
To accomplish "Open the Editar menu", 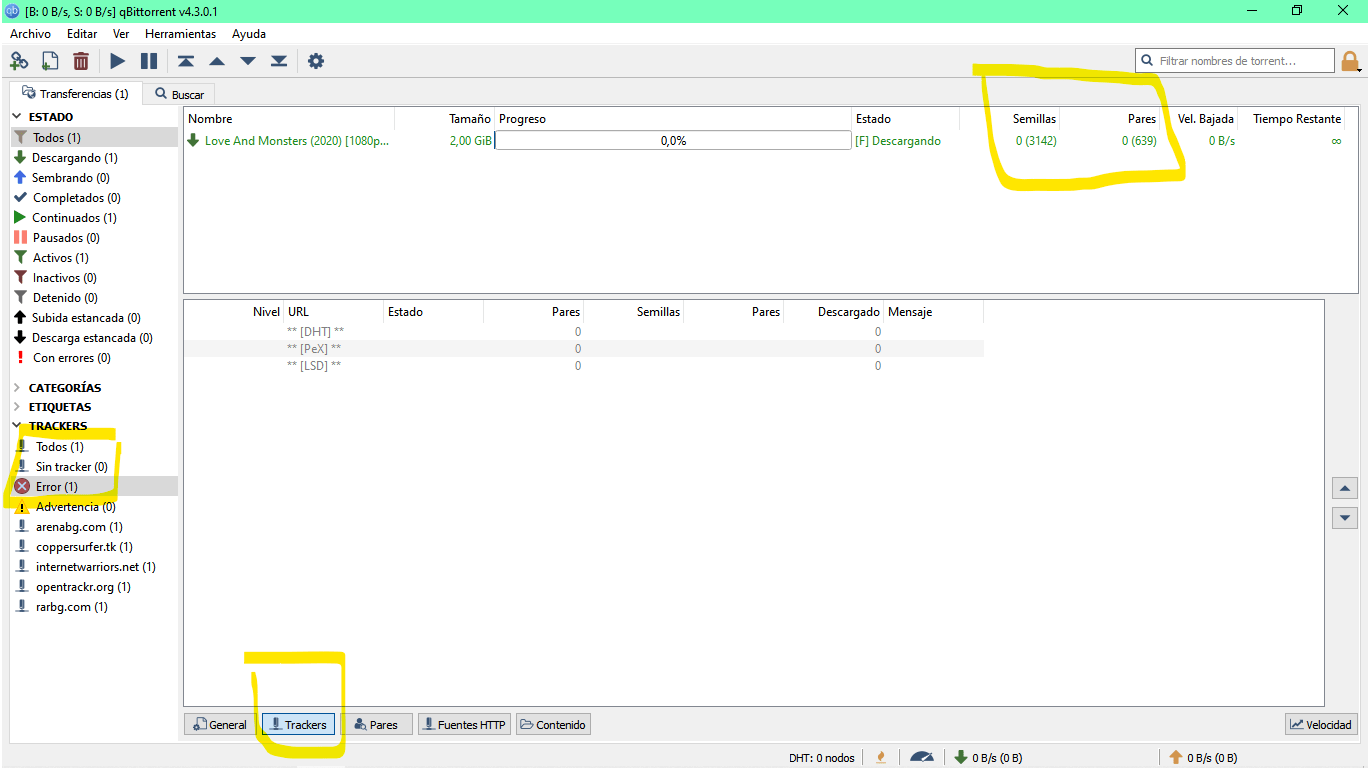I will click(82, 34).
